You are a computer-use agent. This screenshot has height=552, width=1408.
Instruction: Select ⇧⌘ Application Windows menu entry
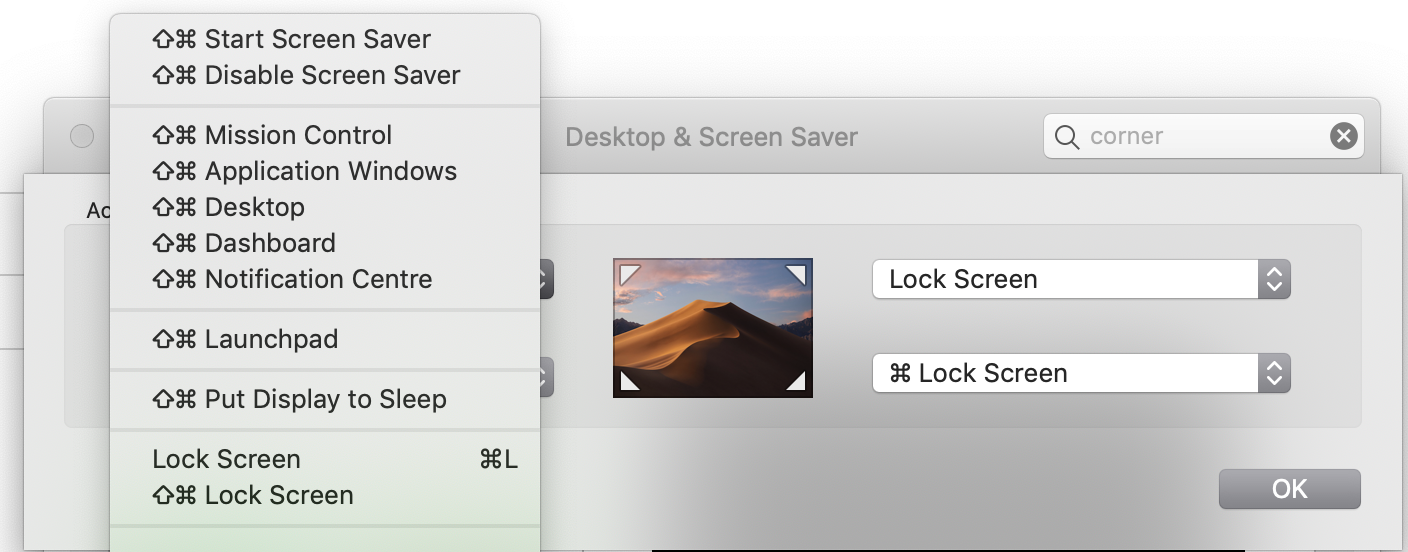(x=304, y=171)
